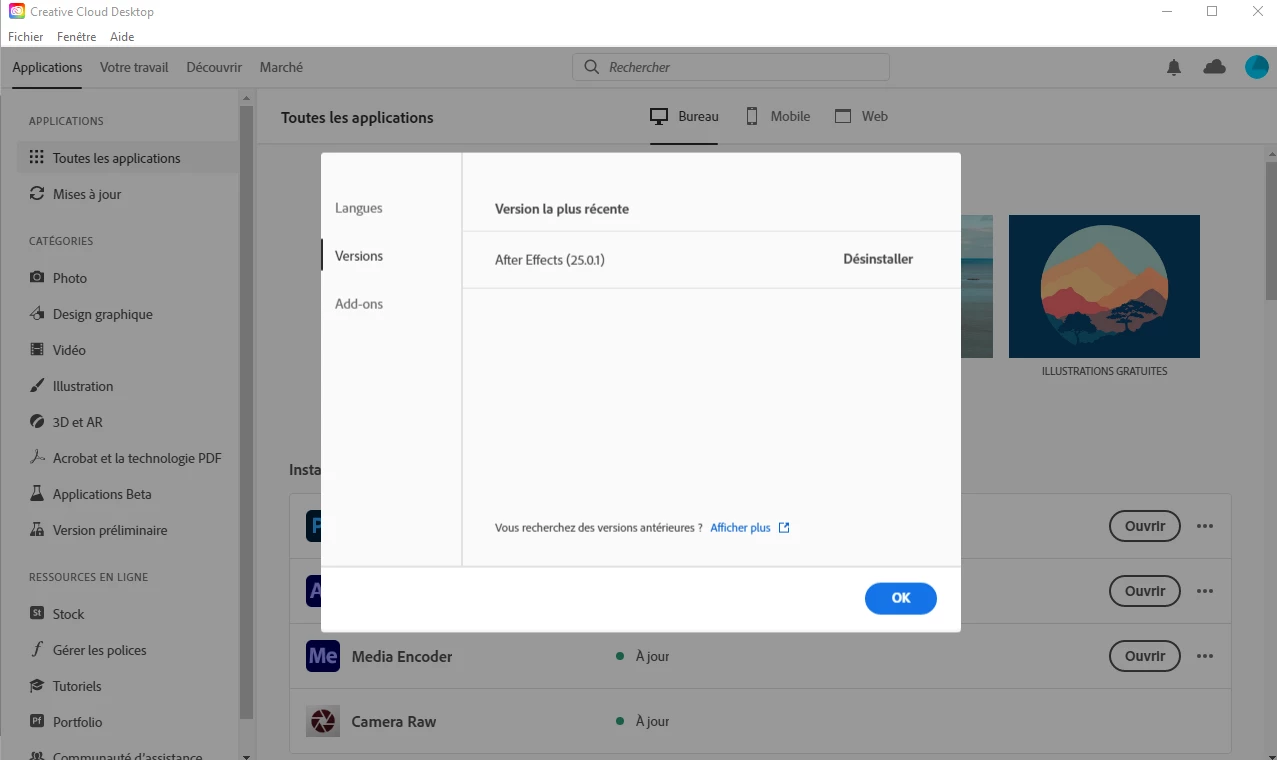Click the sidebar vertical scrollbar
The height and width of the screenshot is (760, 1277).
coord(247,410)
